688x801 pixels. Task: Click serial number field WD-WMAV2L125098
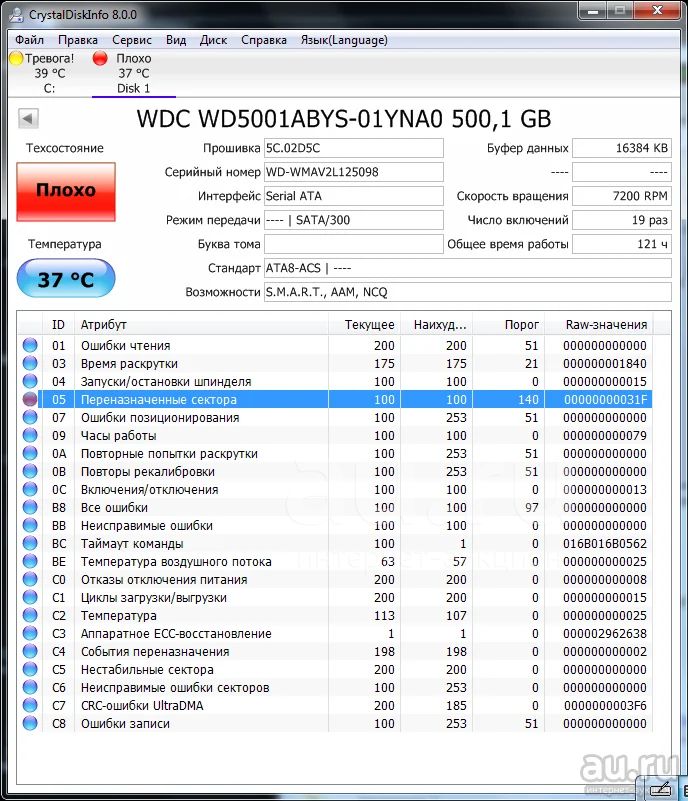click(x=353, y=172)
